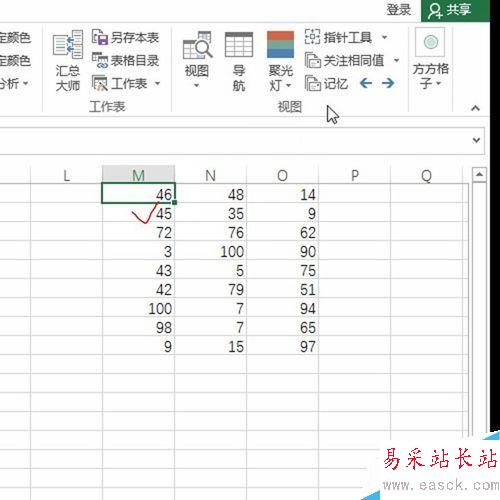Select cell containing 72 in column M
The width and height of the screenshot is (500, 500).
(138, 231)
